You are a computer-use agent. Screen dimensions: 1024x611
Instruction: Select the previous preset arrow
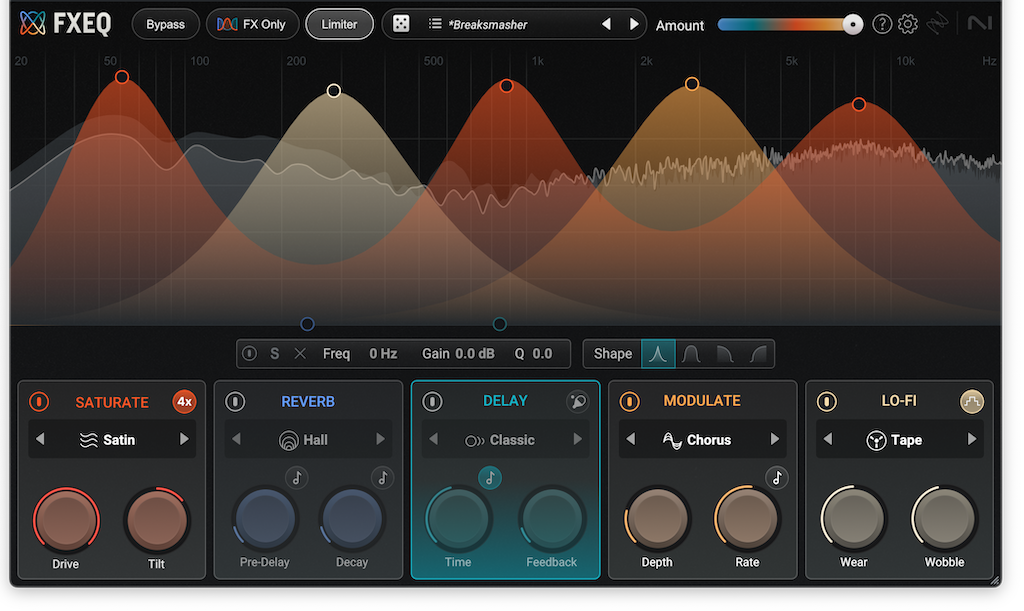[607, 24]
